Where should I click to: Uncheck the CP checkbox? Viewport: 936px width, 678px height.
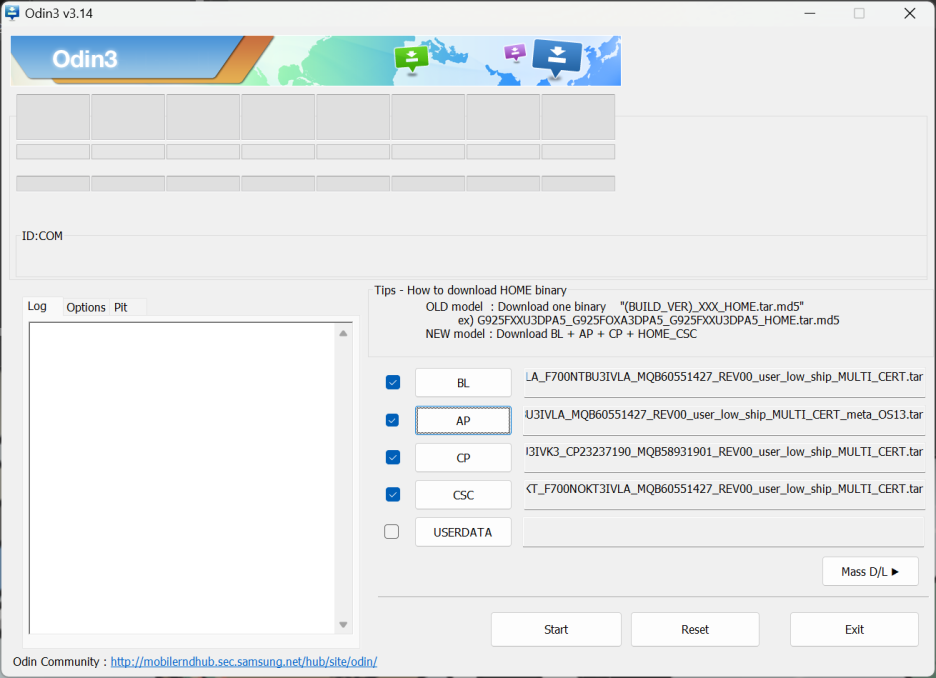click(x=393, y=457)
